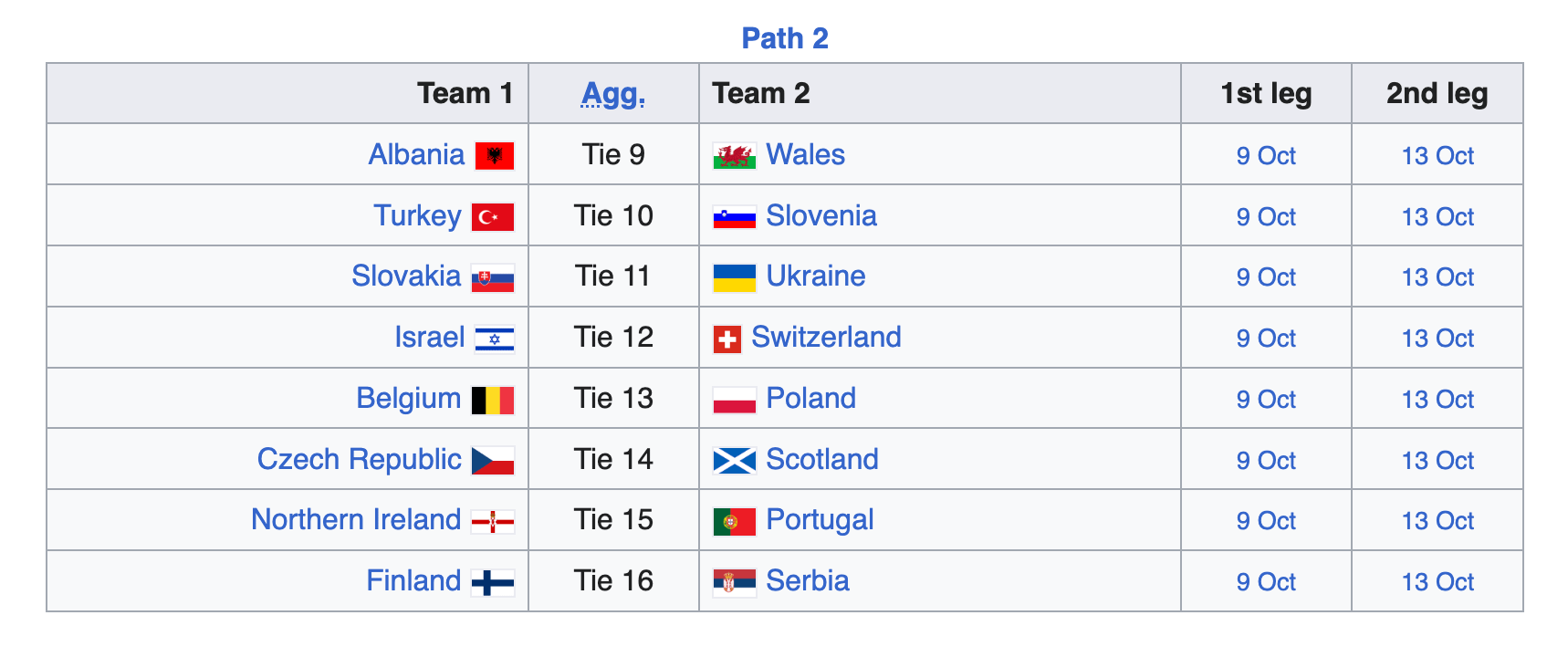
Task: Click the Belgium flag icon
Action: pyautogui.click(x=493, y=400)
